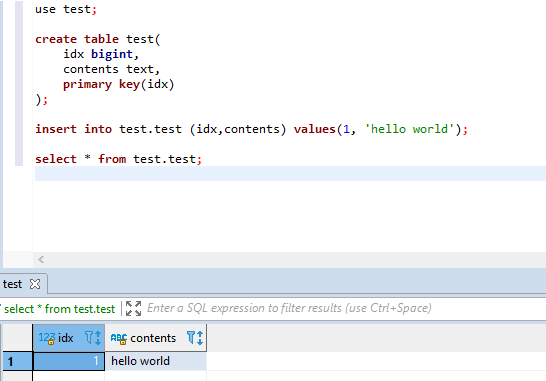Place cursor in the highlighted empty editor line
The image size is (546, 381).
tap(290, 173)
